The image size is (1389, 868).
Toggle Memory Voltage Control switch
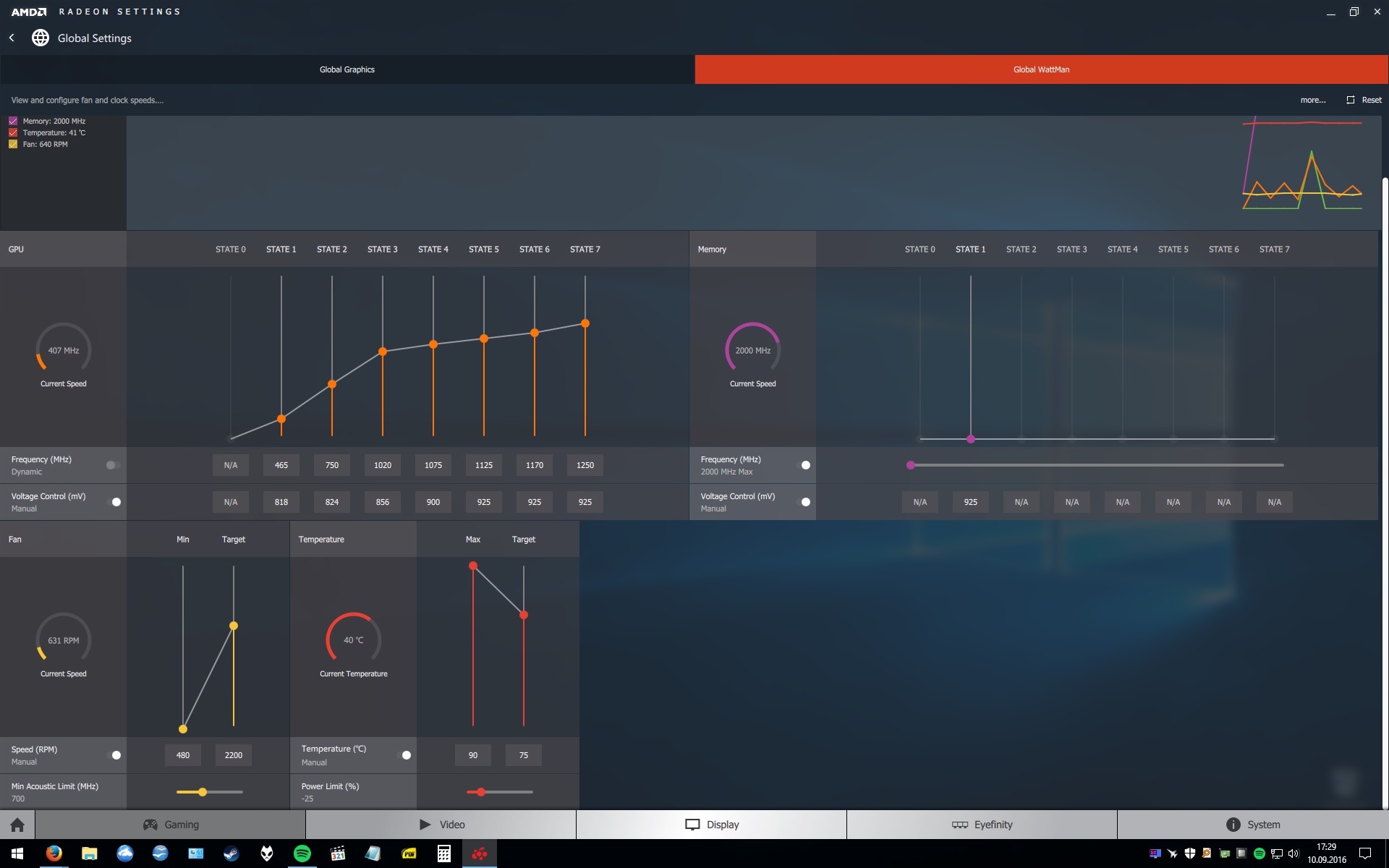(x=804, y=502)
